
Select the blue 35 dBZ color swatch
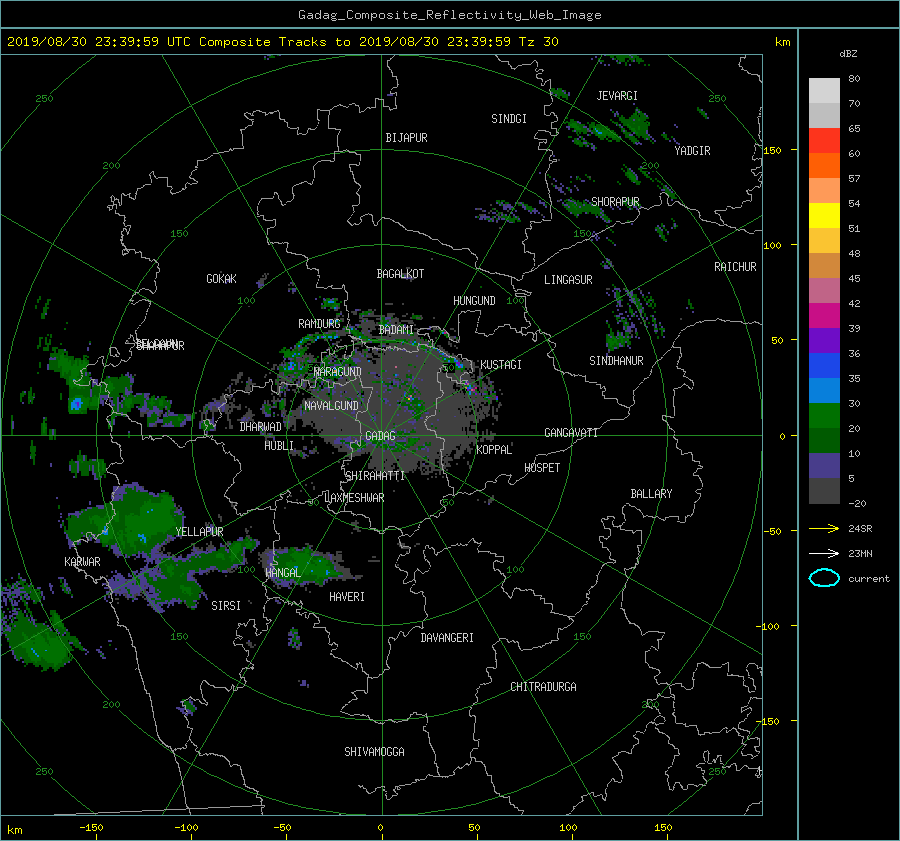[x=824, y=365]
